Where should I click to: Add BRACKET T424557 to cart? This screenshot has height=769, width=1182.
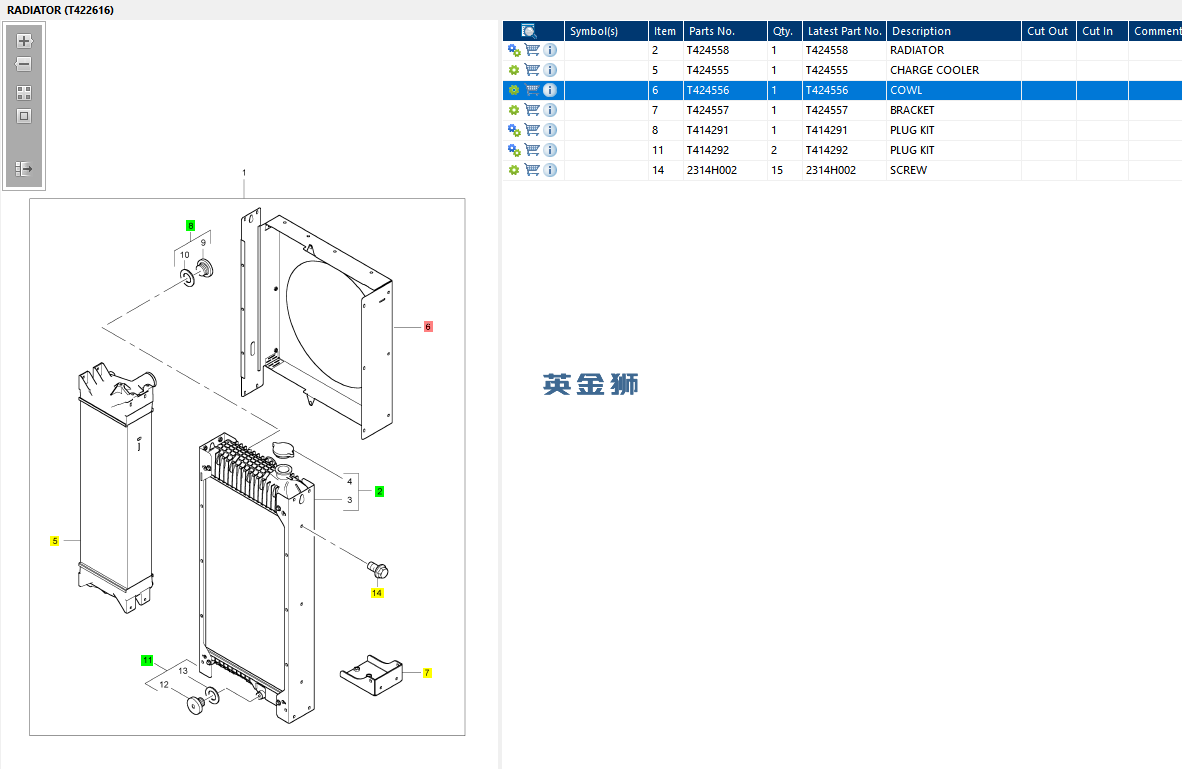(x=532, y=110)
